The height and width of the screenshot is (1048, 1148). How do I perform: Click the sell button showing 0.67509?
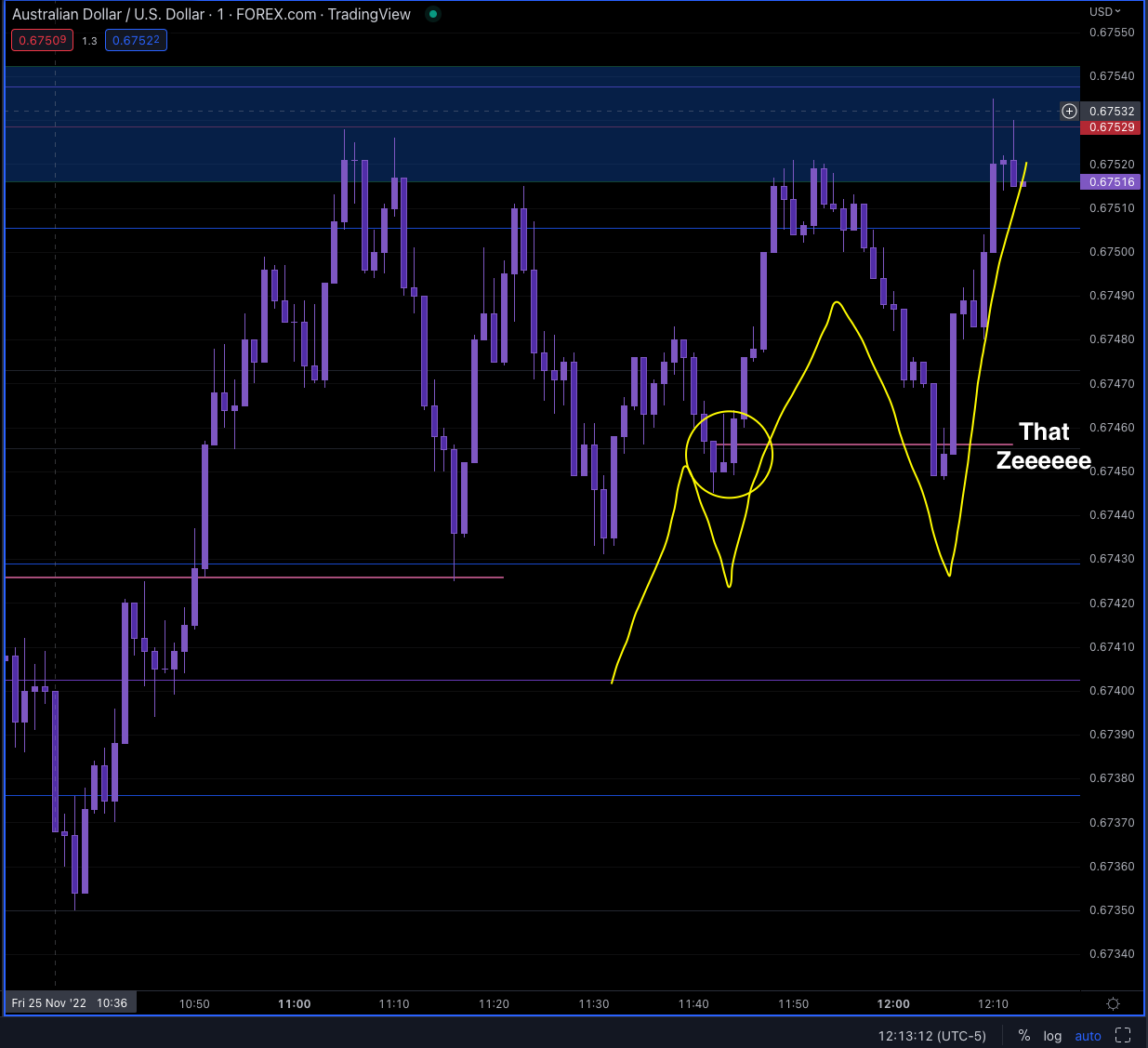pos(41,40)
